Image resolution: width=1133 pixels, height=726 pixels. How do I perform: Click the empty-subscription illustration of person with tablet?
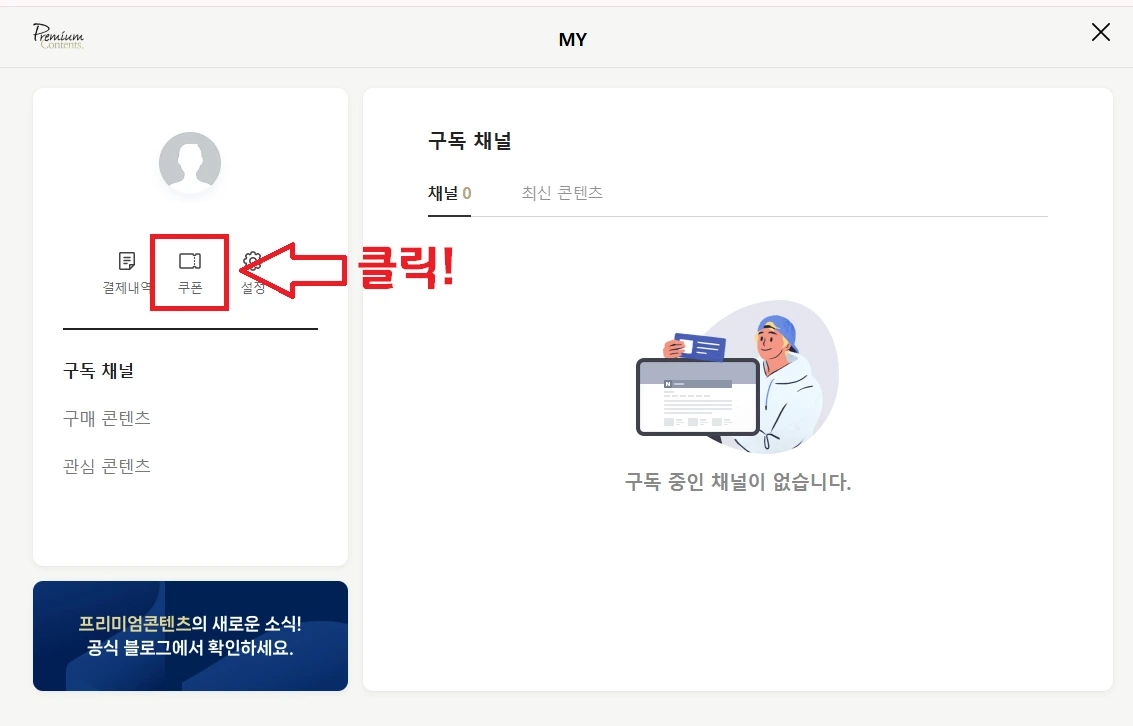[737, 377]
